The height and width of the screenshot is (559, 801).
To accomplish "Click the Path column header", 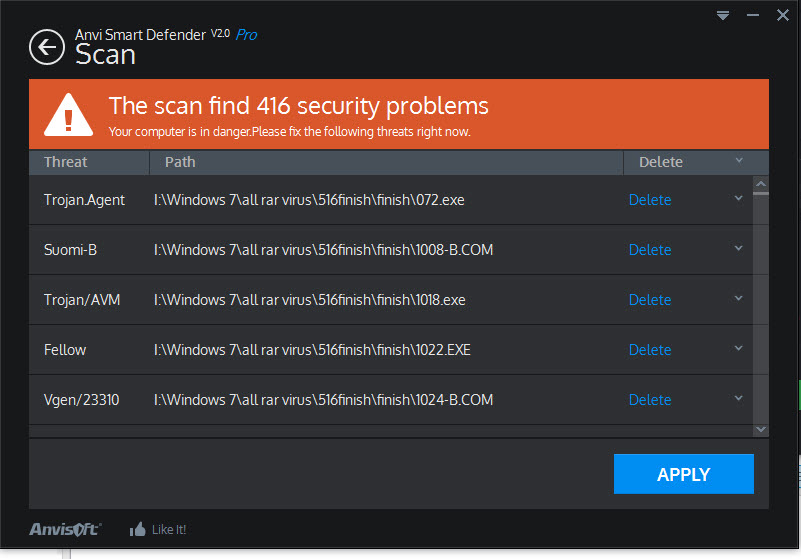I will [x=180, y=162].
